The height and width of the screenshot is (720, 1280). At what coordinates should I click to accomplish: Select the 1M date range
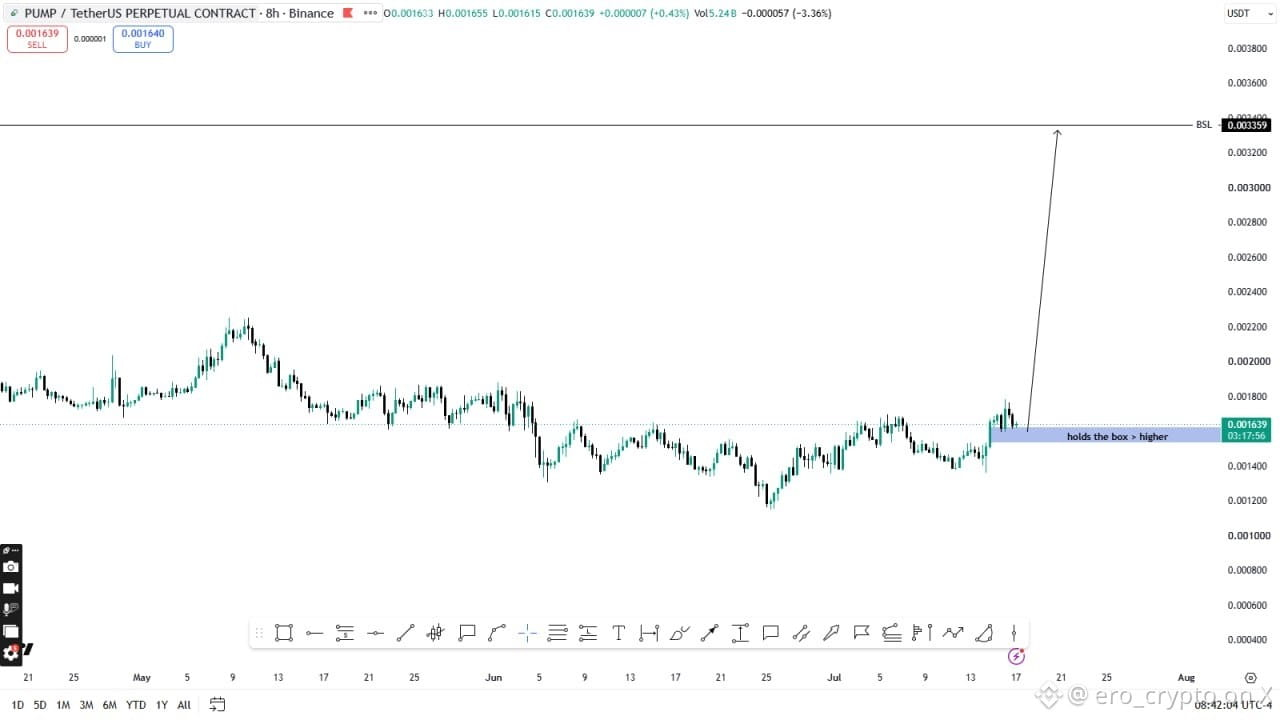(x=63, y=705)
